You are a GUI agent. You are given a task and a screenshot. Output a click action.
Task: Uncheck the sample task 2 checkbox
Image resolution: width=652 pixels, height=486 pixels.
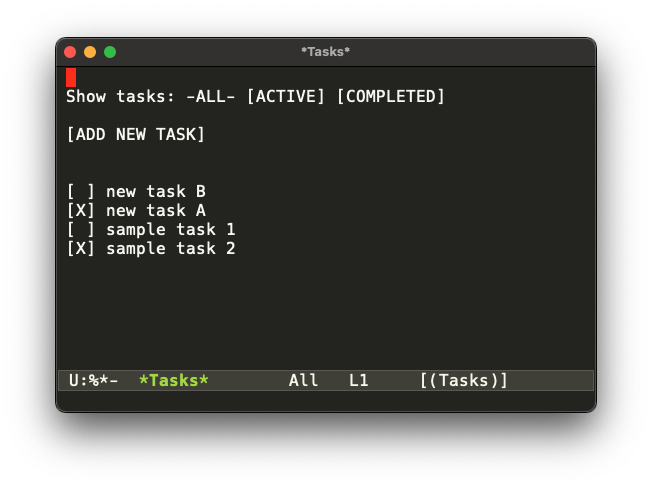(x=81, y=248)
